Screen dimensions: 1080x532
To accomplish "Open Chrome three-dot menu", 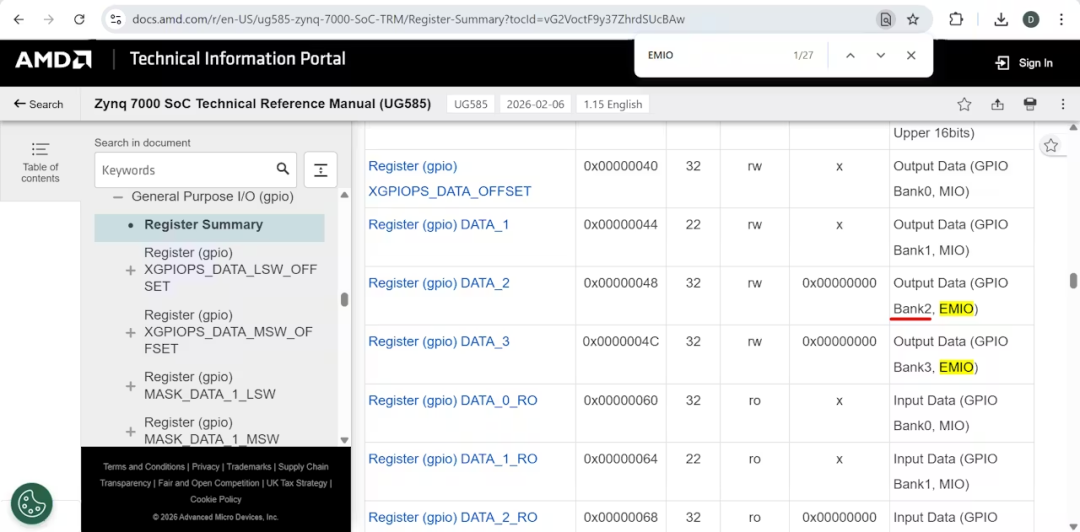I will tap(1061, 19).
